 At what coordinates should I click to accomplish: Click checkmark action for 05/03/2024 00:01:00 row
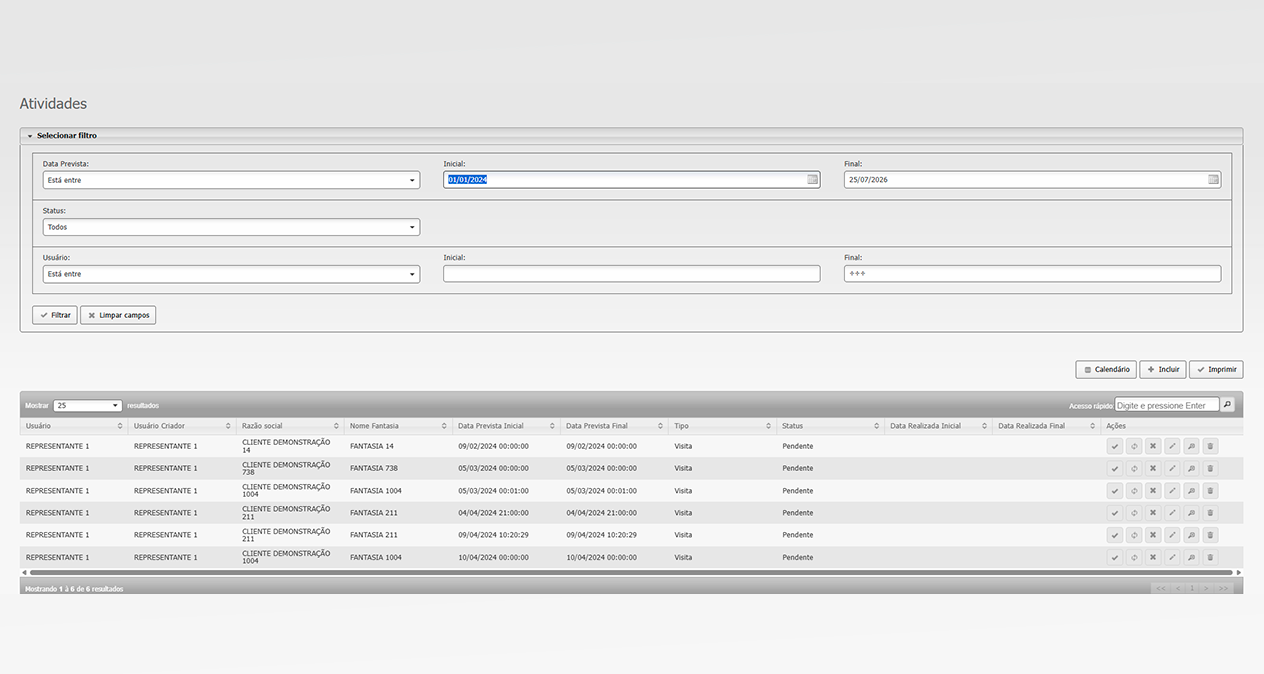click(x=1115, y=491)
